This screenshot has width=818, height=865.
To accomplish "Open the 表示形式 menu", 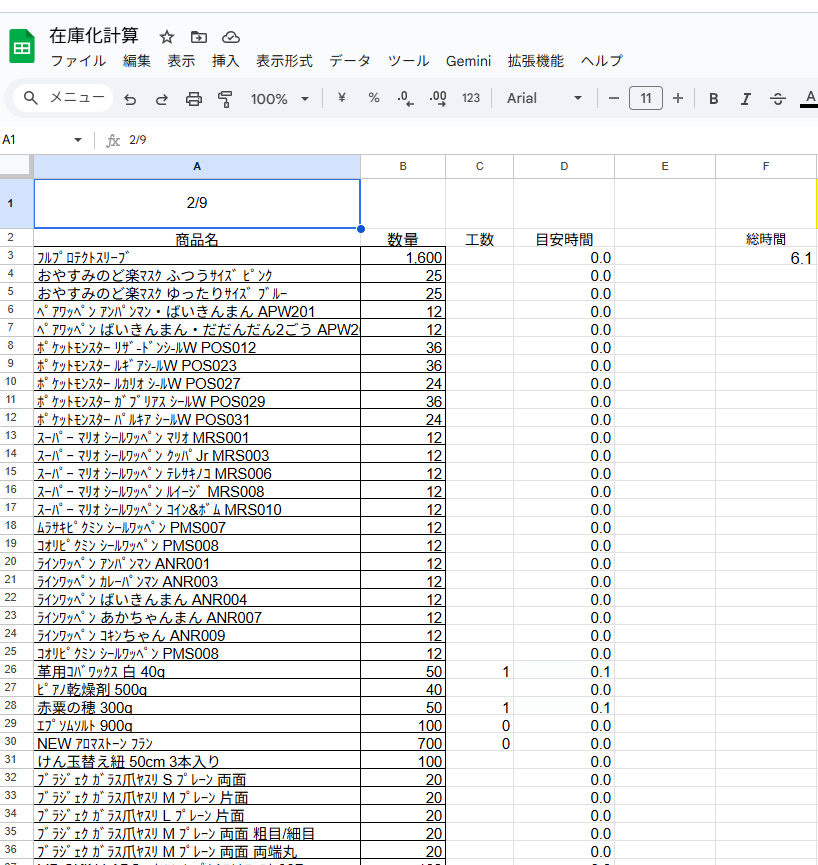I will coord(284,60).
